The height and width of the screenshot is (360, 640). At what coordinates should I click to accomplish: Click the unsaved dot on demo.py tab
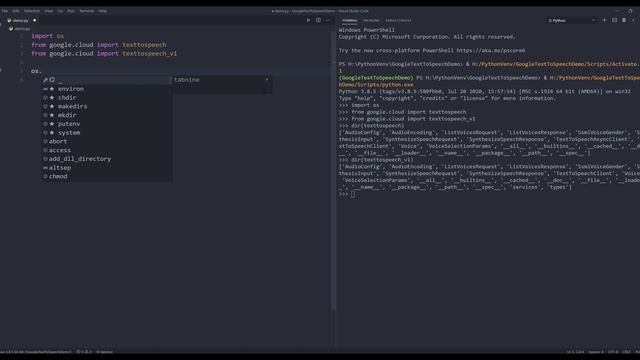point(35,20)
